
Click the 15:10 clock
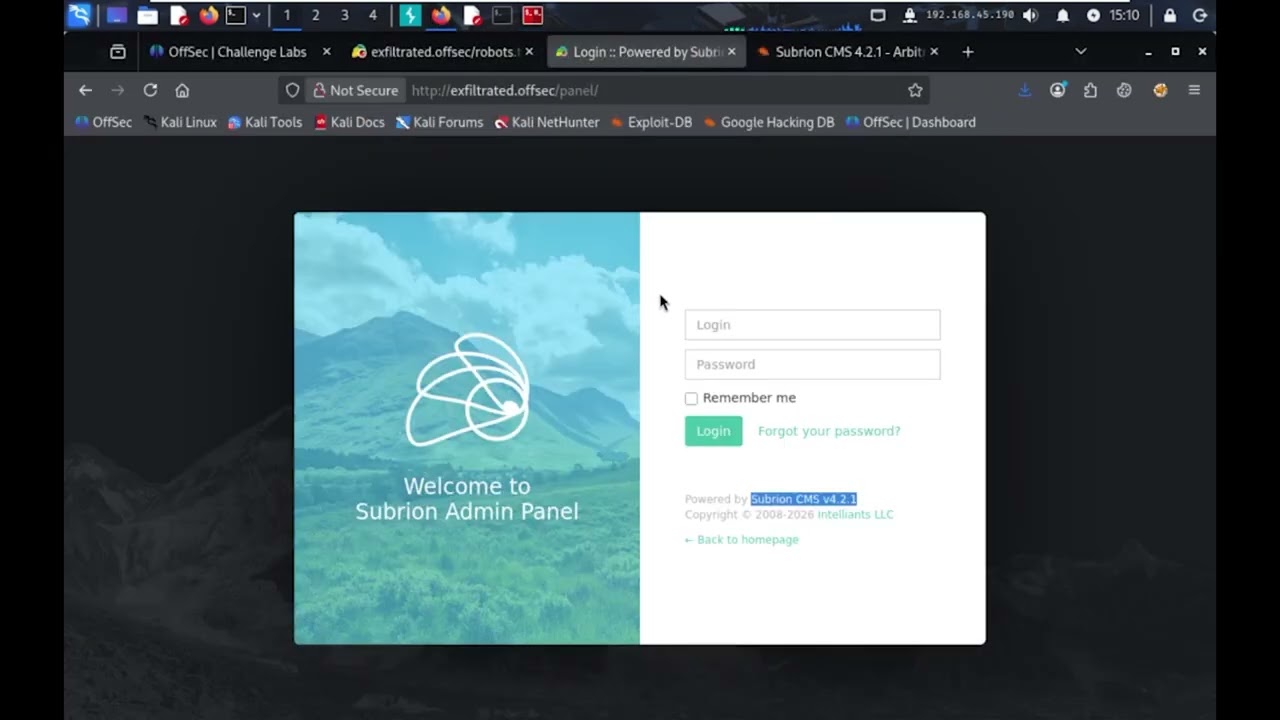point(1124,15)
